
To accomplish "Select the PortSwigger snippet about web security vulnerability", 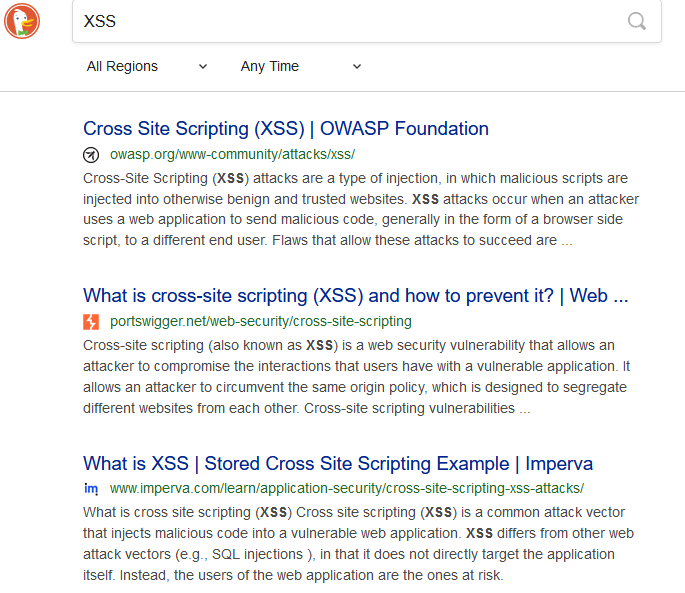I will click(356, 377).
